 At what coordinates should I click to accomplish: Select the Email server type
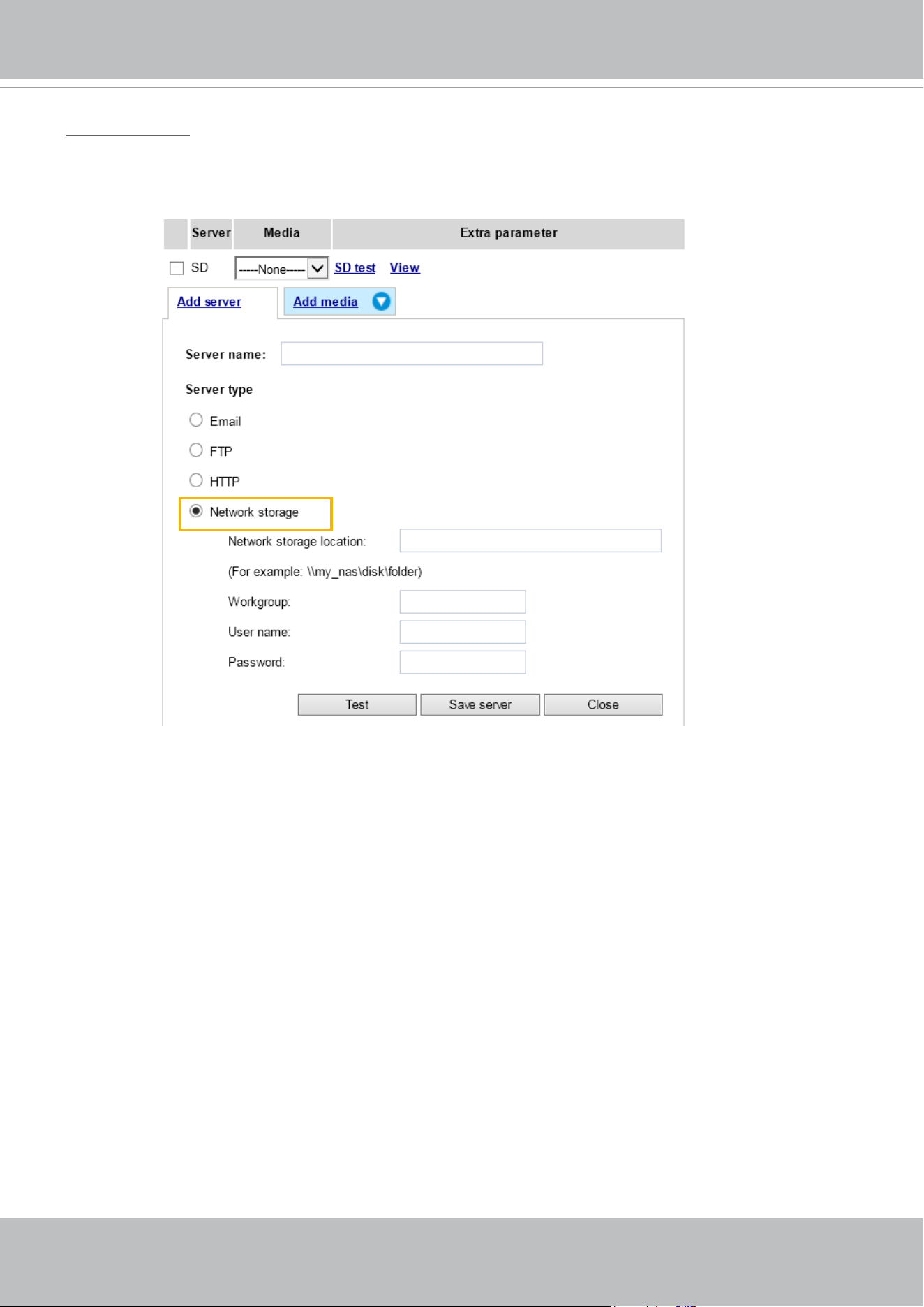[x=196, y=420]
